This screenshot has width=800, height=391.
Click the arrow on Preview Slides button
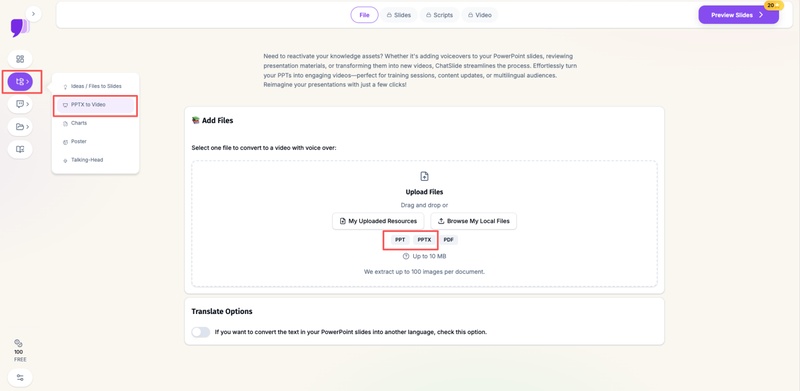click(761, 15)
